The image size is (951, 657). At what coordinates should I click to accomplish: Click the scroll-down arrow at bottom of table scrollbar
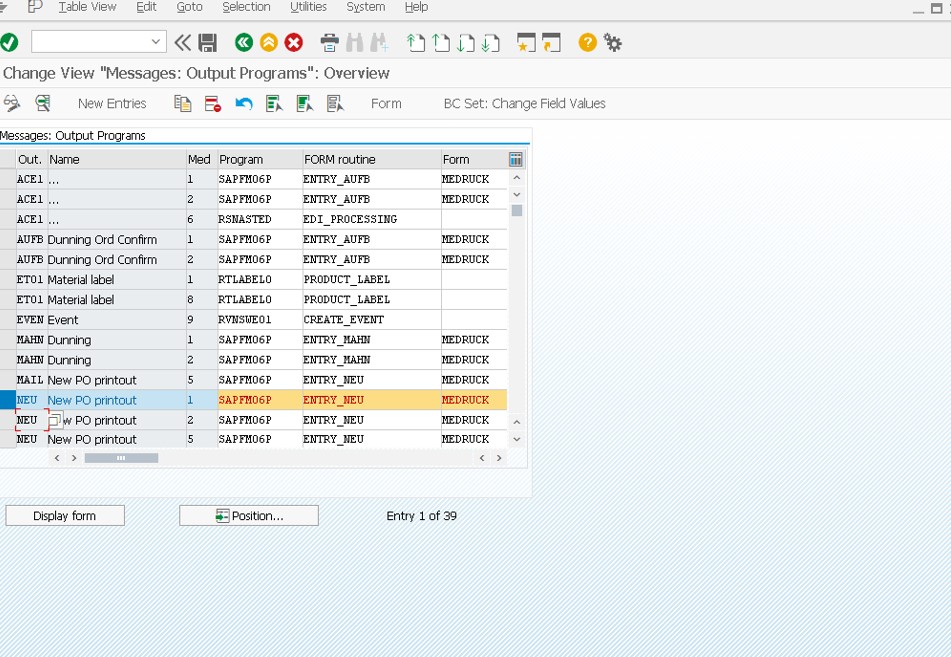tap(517, 439)
